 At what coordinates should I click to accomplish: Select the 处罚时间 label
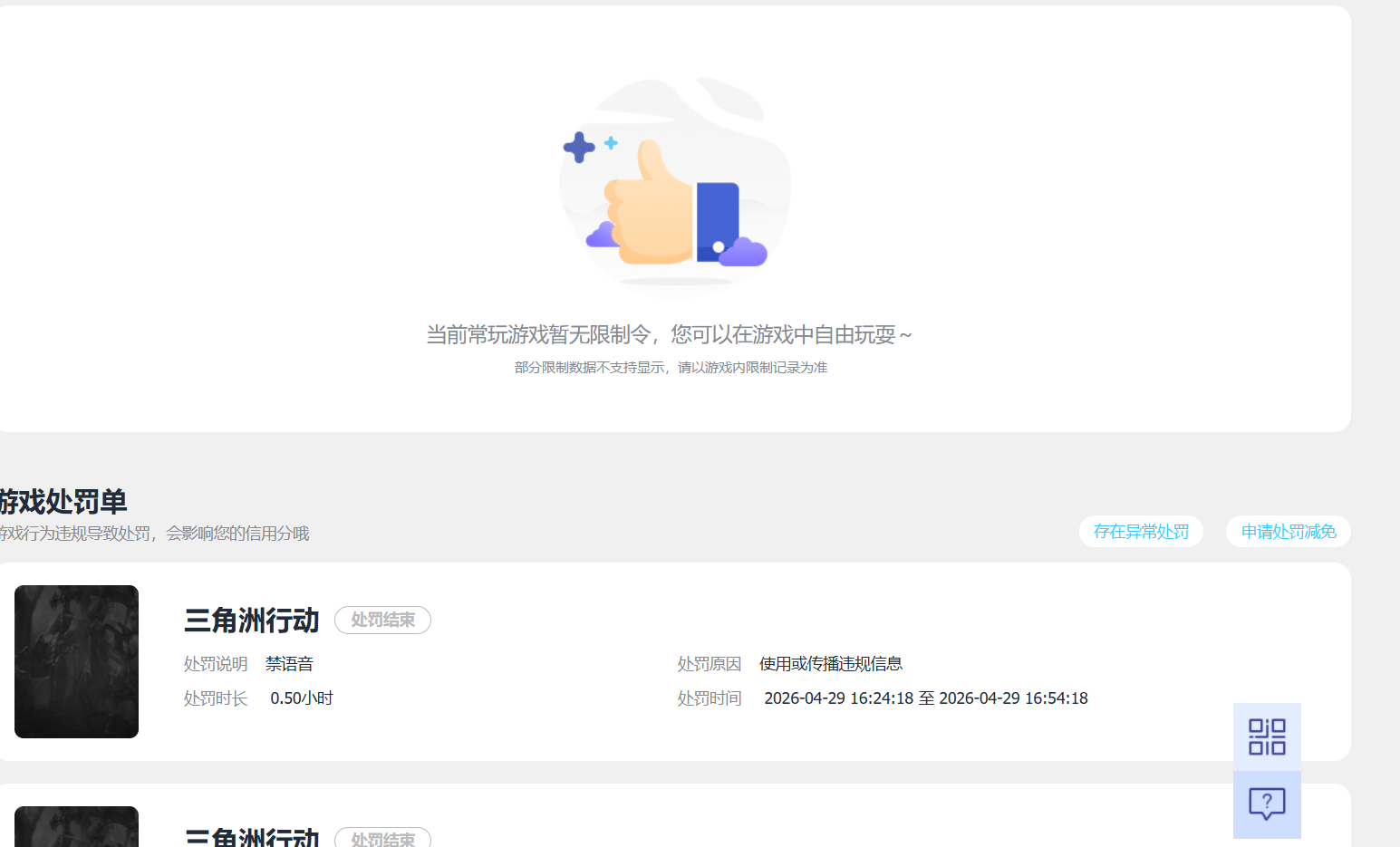710,698
